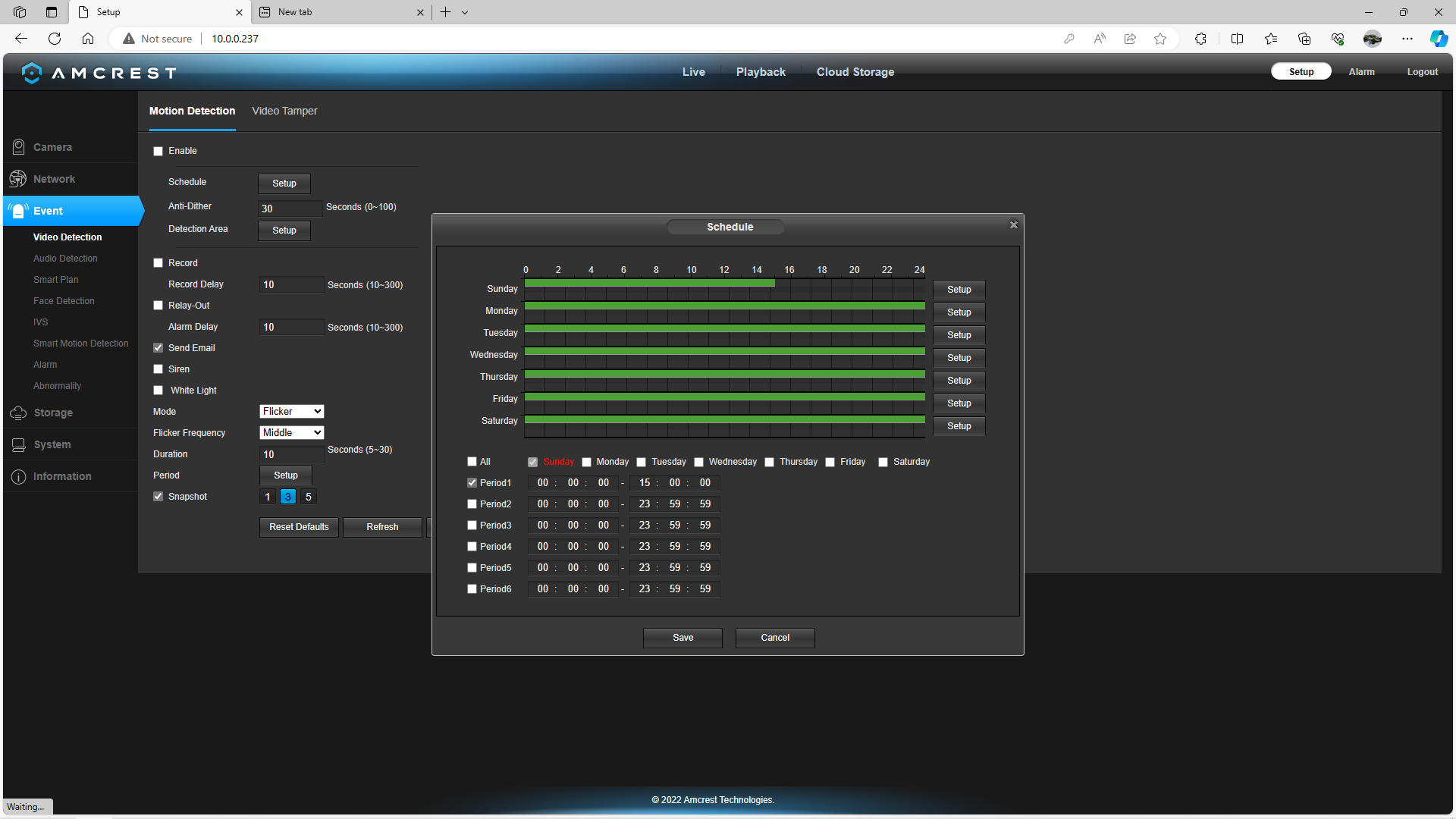Enable the Siren checkbox

(158, 369)
